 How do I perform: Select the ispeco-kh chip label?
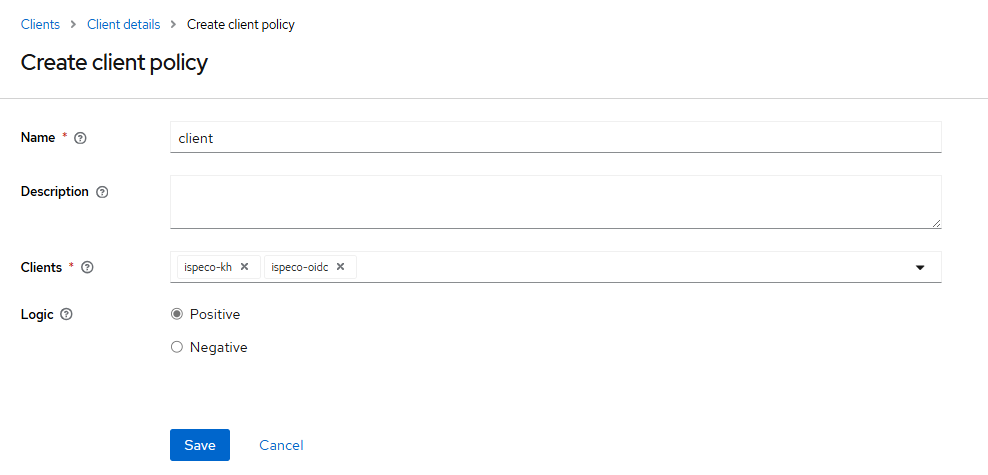coord(208,267)
